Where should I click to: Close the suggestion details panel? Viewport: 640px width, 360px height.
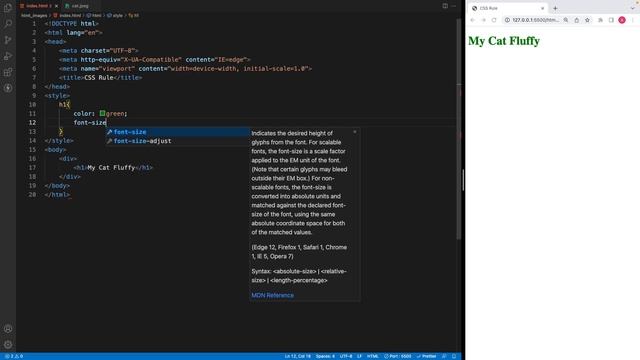[355, 132]
